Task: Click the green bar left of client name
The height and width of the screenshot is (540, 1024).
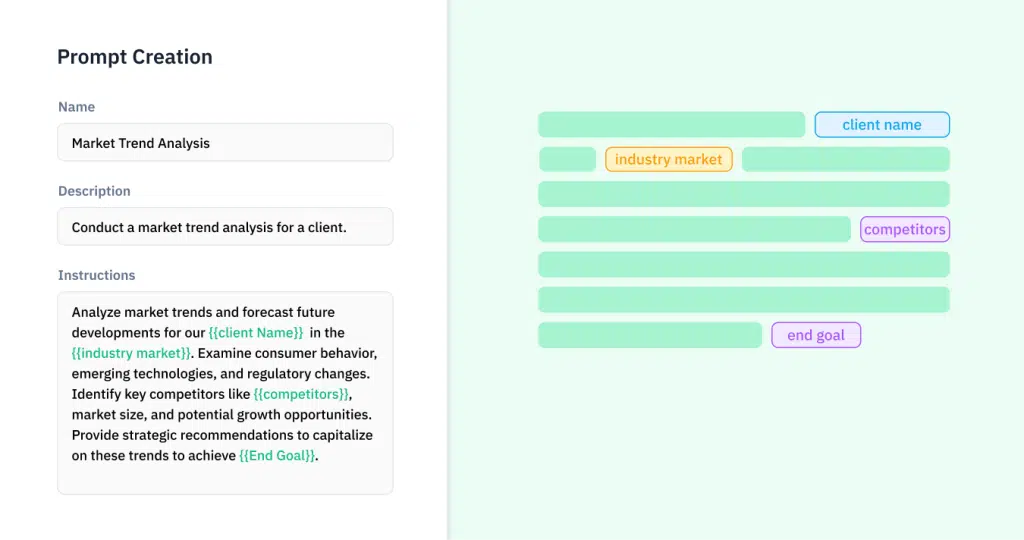Action: click(671, 125)
